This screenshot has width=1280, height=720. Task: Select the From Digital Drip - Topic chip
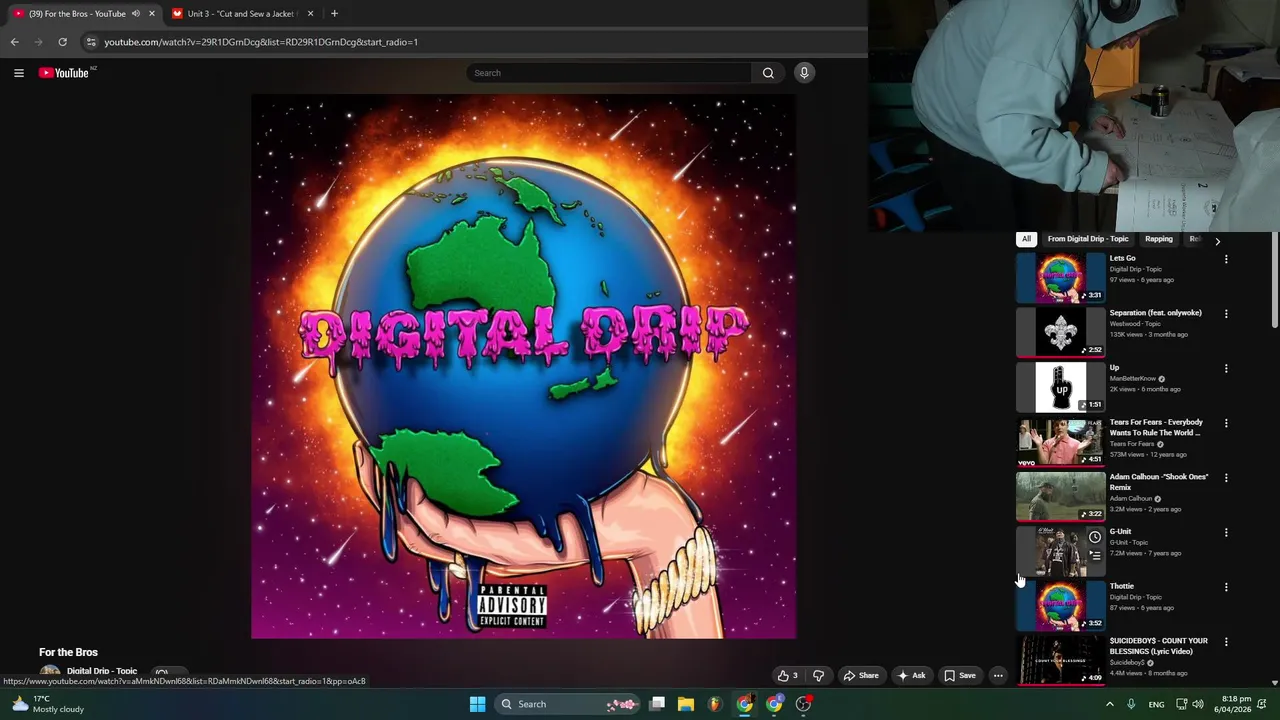click(1088, 239)
